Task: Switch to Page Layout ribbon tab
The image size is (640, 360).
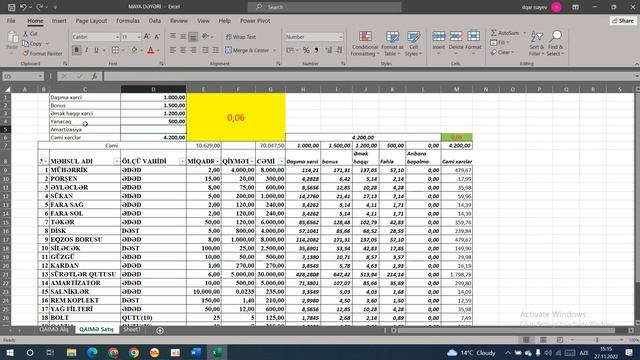Action: click(91, 20)
